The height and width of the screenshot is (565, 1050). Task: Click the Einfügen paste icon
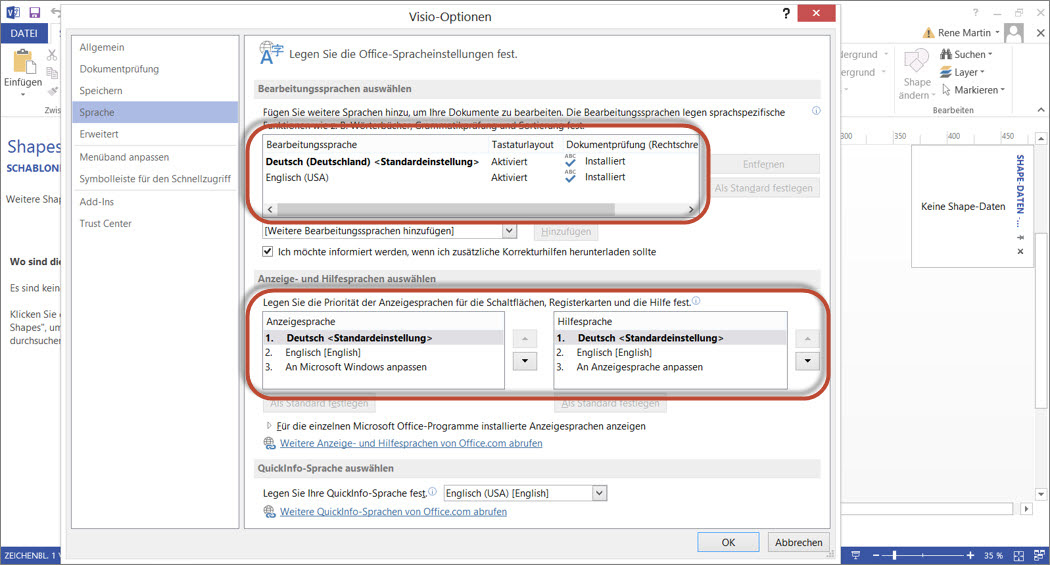point(23,62)
